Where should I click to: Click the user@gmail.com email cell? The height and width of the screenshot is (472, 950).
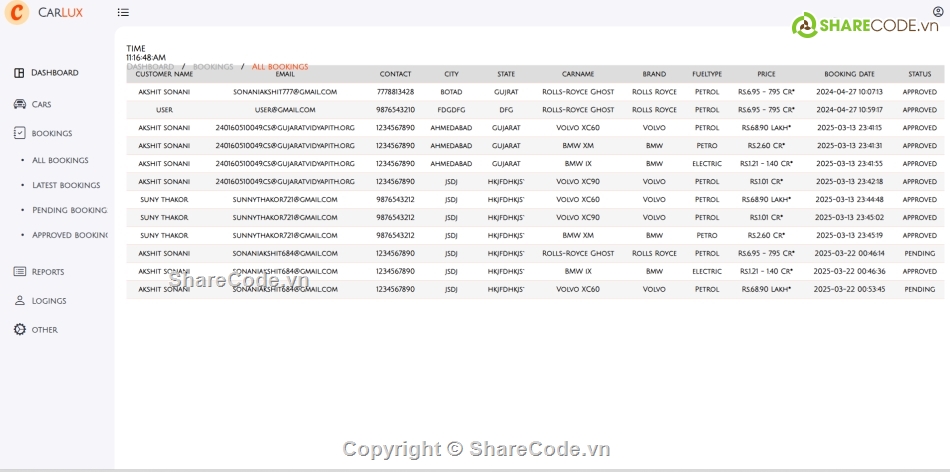[285, 110]
